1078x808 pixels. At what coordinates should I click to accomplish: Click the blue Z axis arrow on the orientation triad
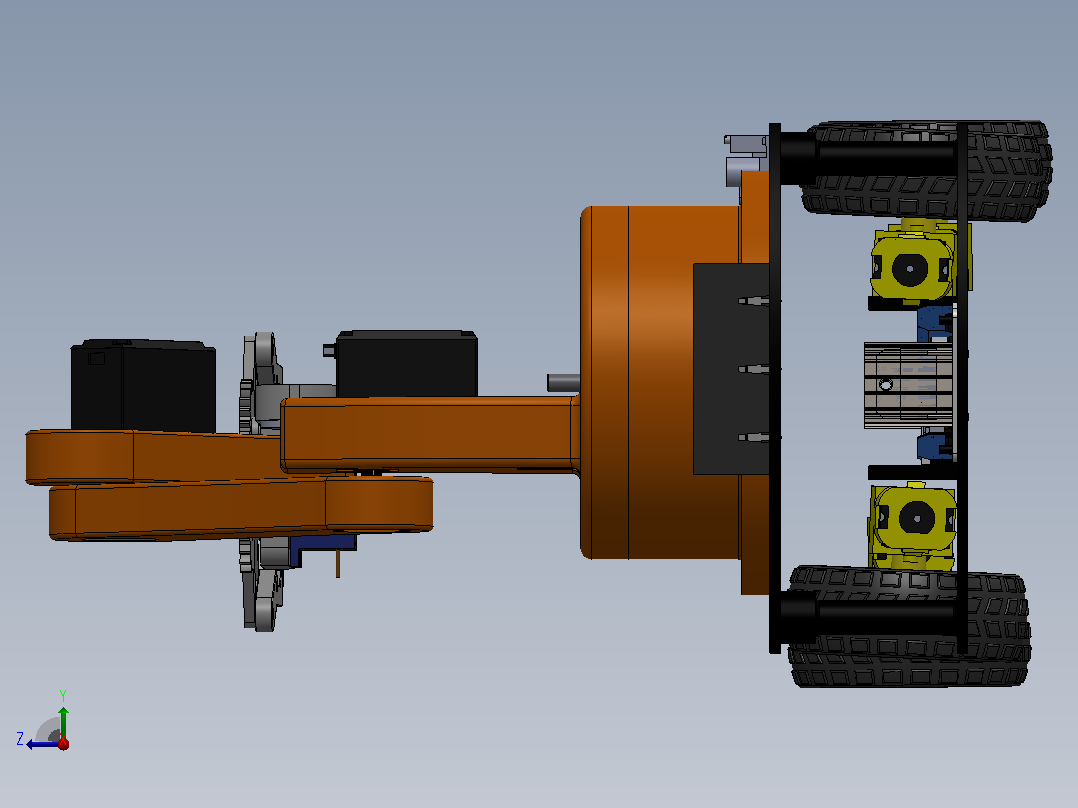click(x=41, y=744)
